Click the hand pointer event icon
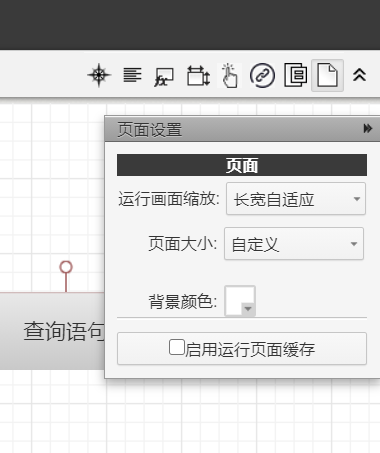380x453 pixels. point(230,76)
